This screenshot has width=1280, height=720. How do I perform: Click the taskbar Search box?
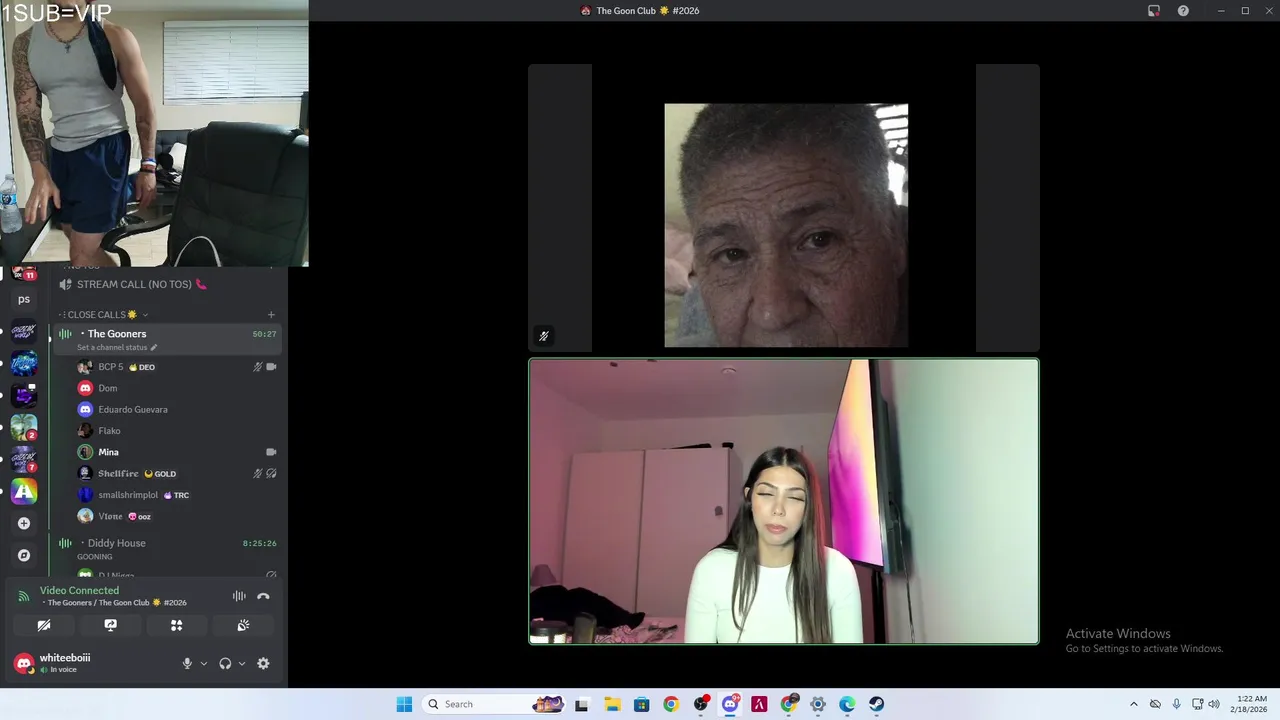pos(493,704)
